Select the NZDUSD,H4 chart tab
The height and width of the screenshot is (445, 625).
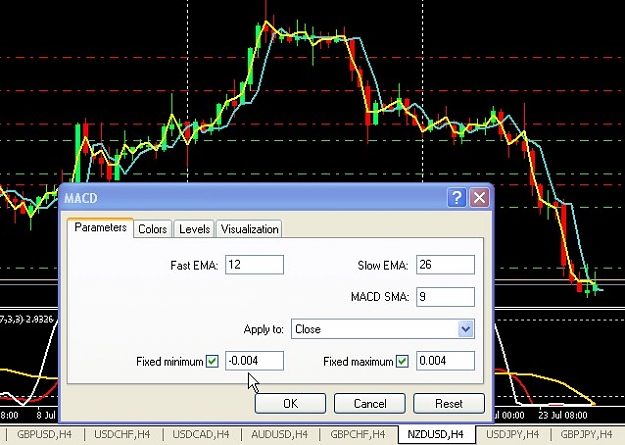[435, 434]
